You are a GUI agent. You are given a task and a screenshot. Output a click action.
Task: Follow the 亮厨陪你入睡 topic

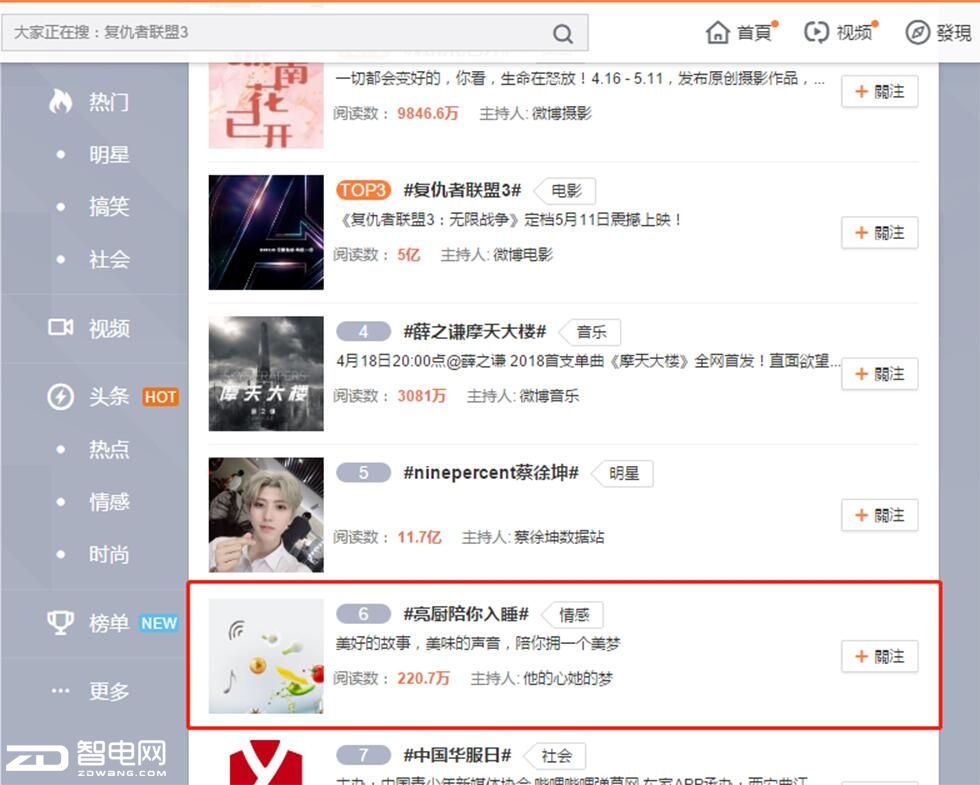point(879,657)
